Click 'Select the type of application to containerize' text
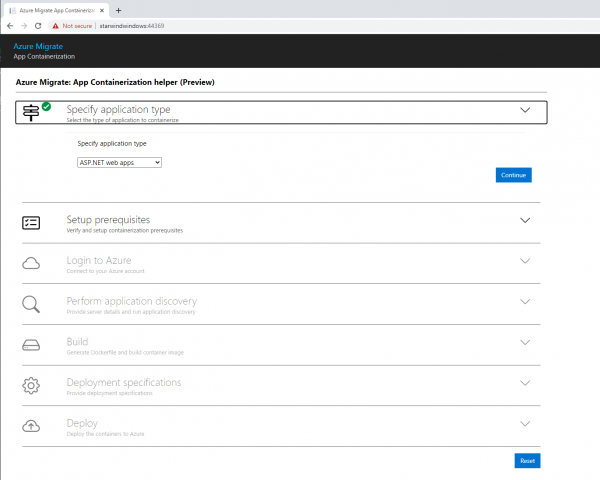The image size is (600, 480). point(122,120)
